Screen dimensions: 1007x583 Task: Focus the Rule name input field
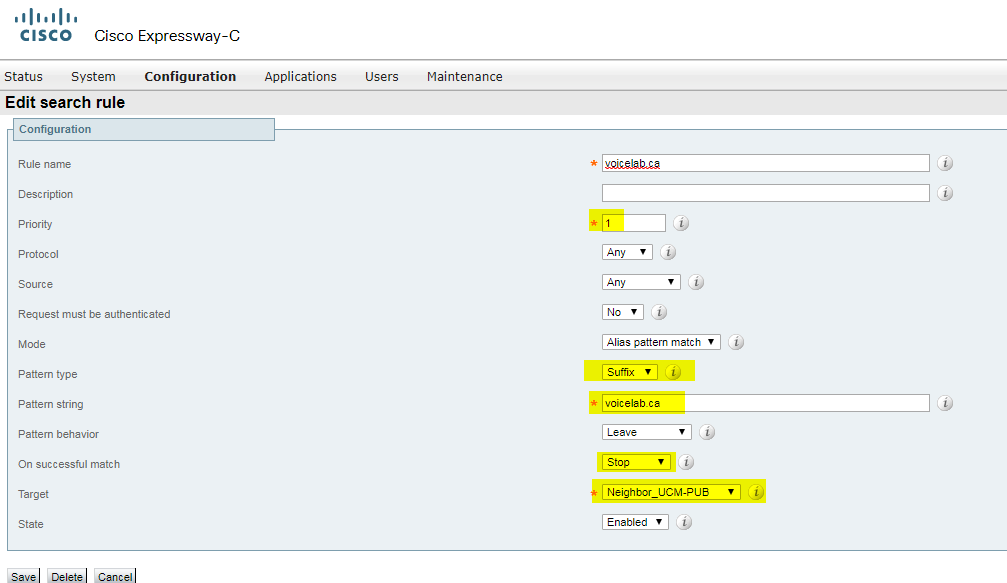click(766, 163)
